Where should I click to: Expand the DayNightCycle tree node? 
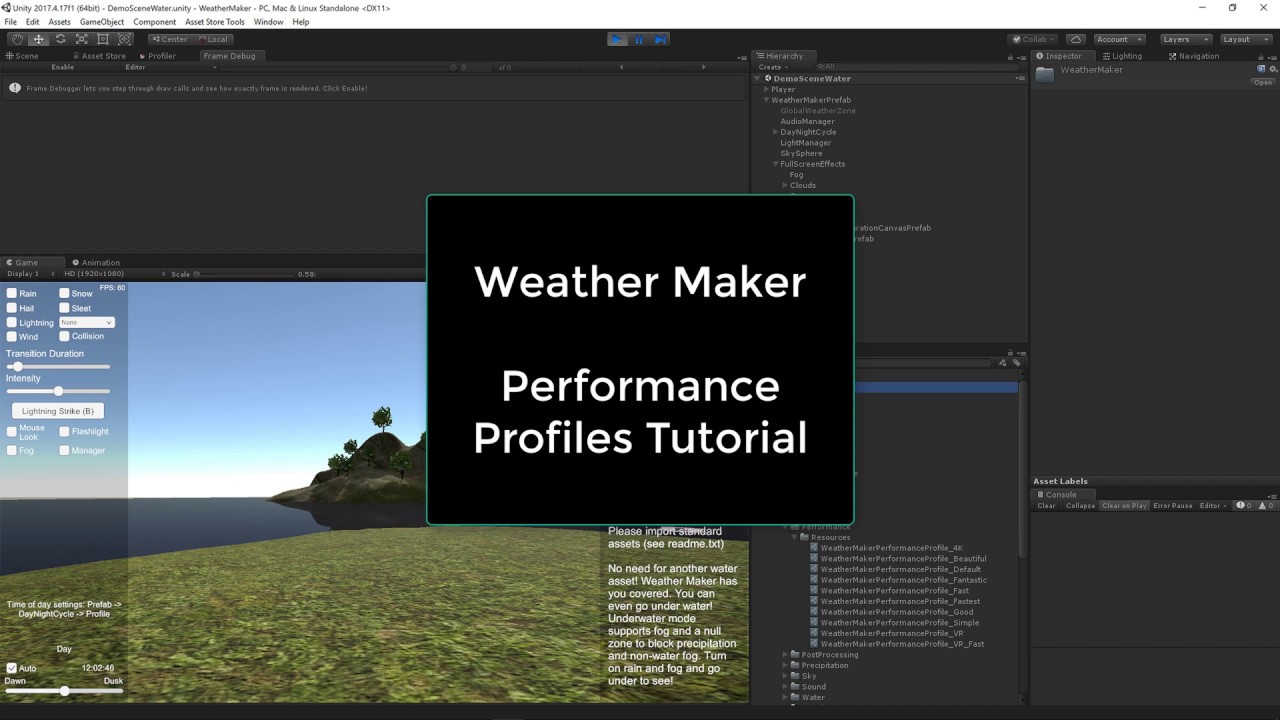tap(776, 132)
